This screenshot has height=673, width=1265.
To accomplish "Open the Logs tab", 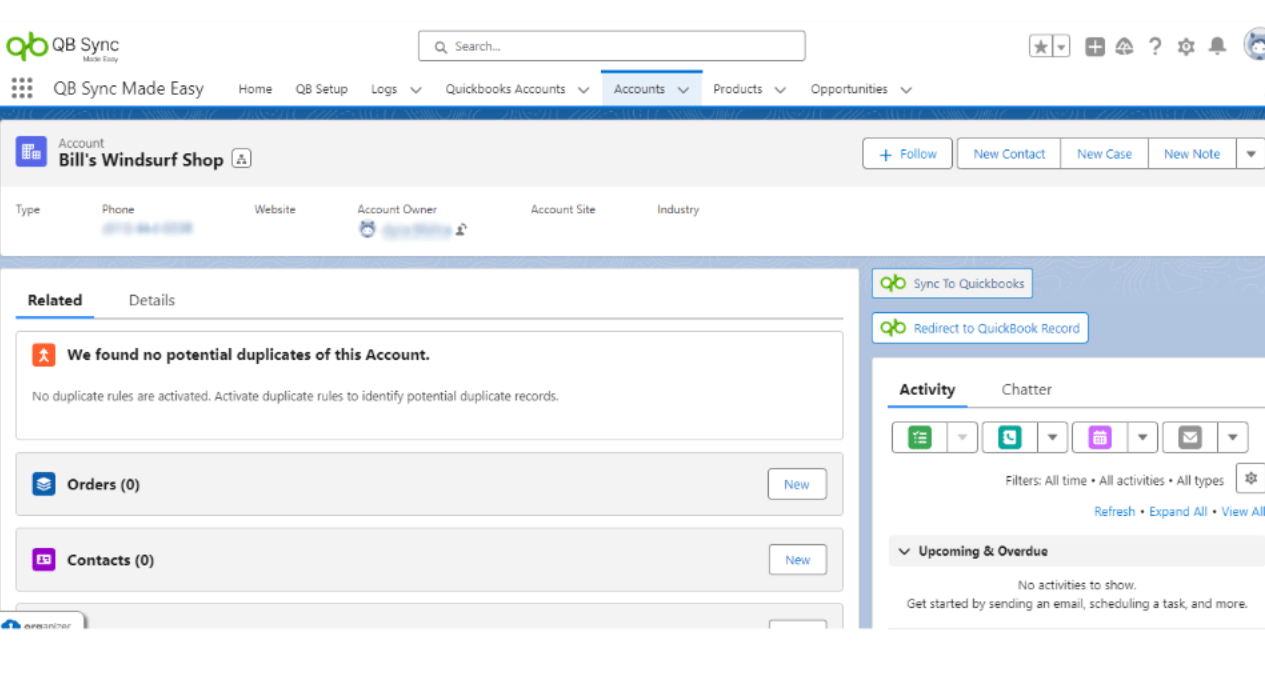I will (384, 89).
